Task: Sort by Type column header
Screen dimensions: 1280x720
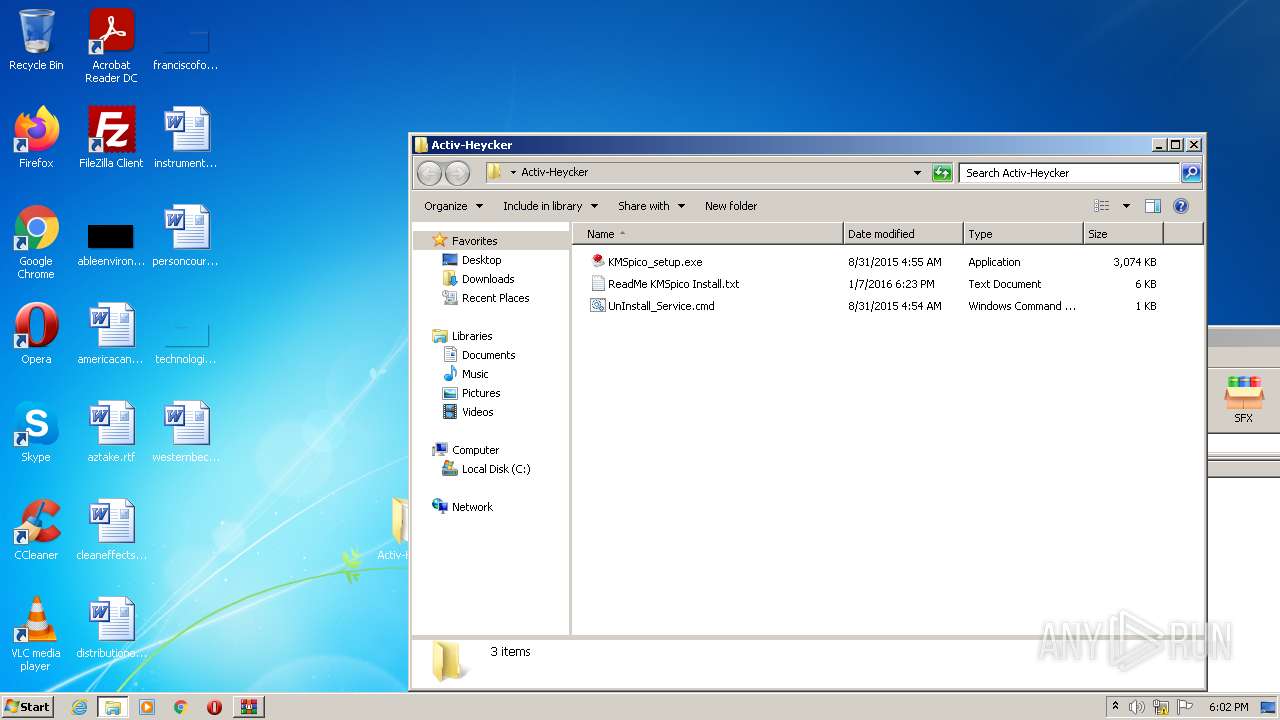Action: tap(1023, 234)
